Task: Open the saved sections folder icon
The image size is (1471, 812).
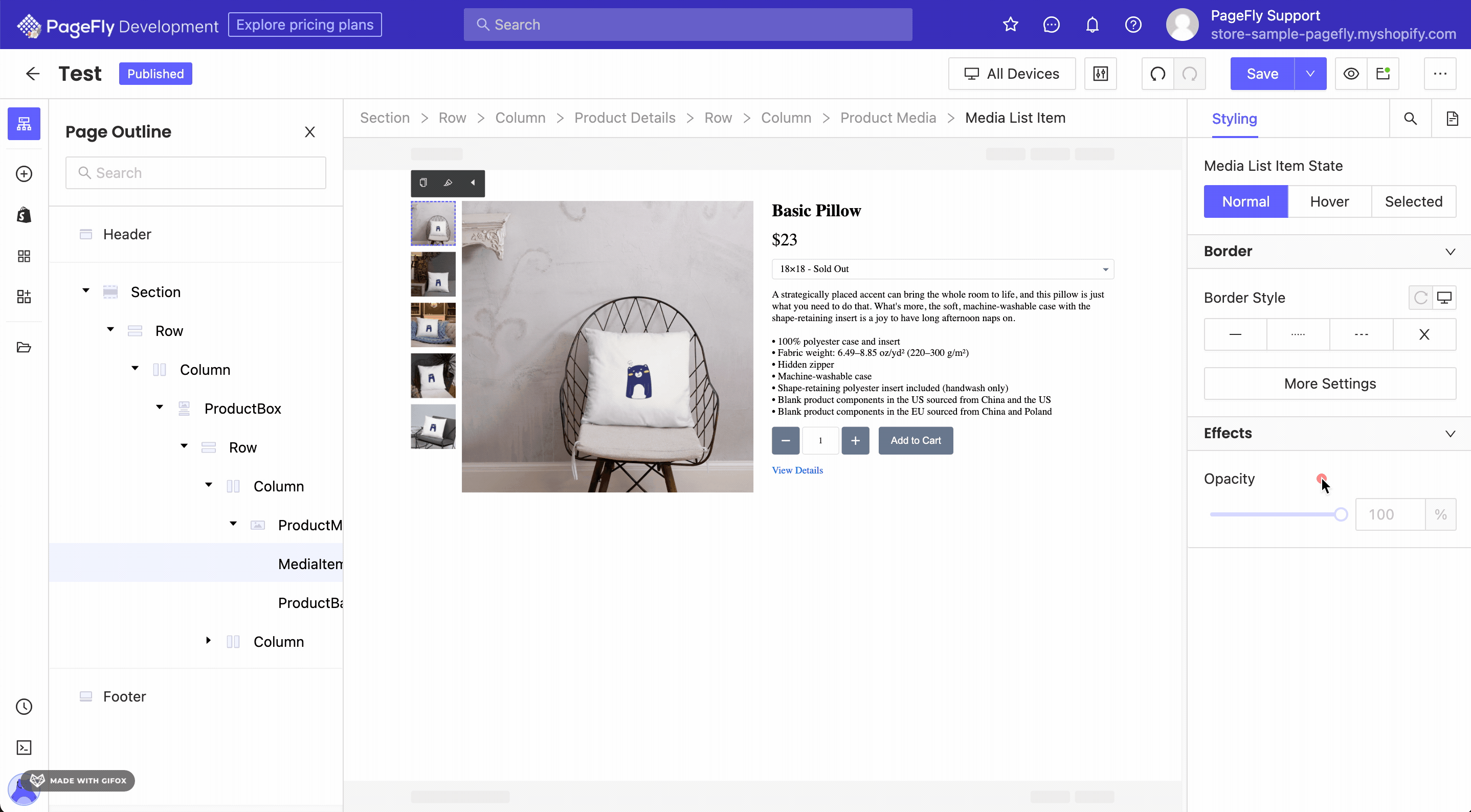Action: click(x=24, y=347)
